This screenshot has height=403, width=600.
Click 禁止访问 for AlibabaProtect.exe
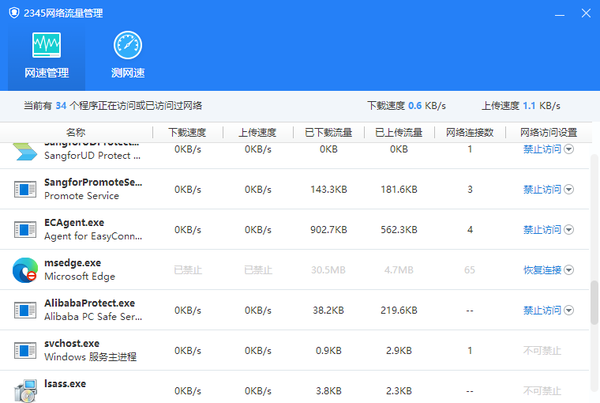tap(542, 309)
